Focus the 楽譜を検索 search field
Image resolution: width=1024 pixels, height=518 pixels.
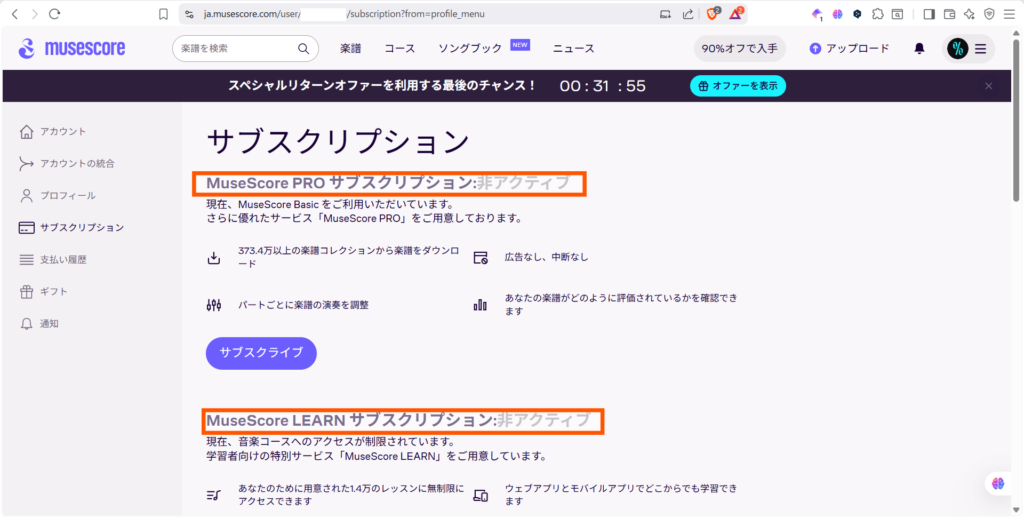tap(235, 48)
